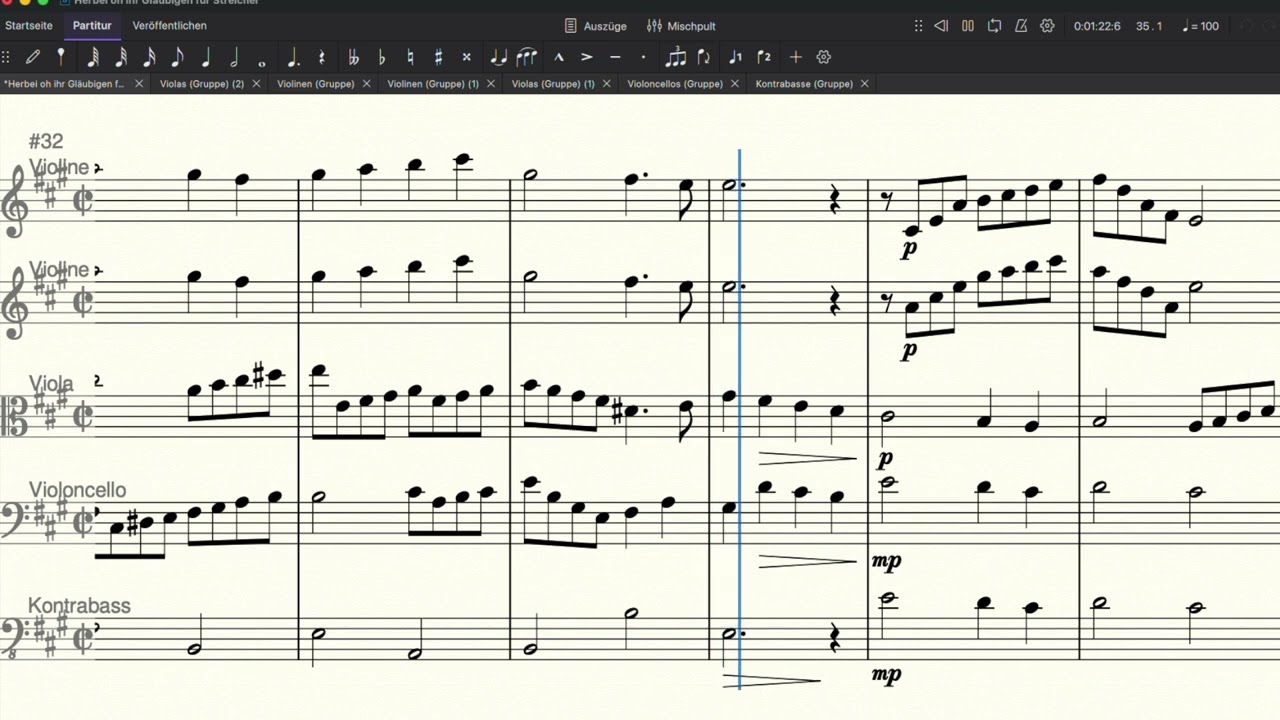1280x720 pixels.
Task: Open the Auszüge parts dialog
Action: click(x=596, y=26)
